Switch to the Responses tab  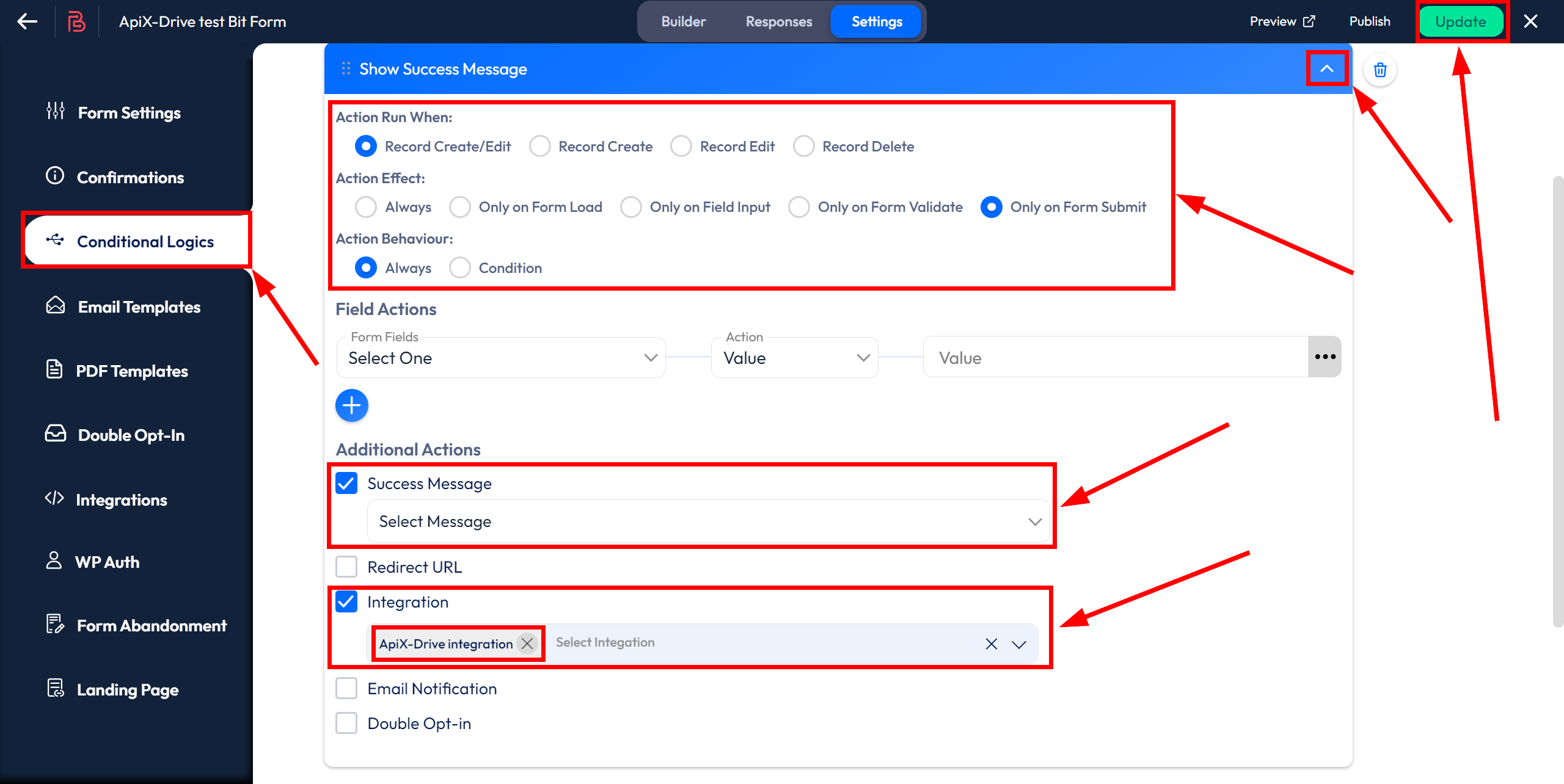click(779, 21)
